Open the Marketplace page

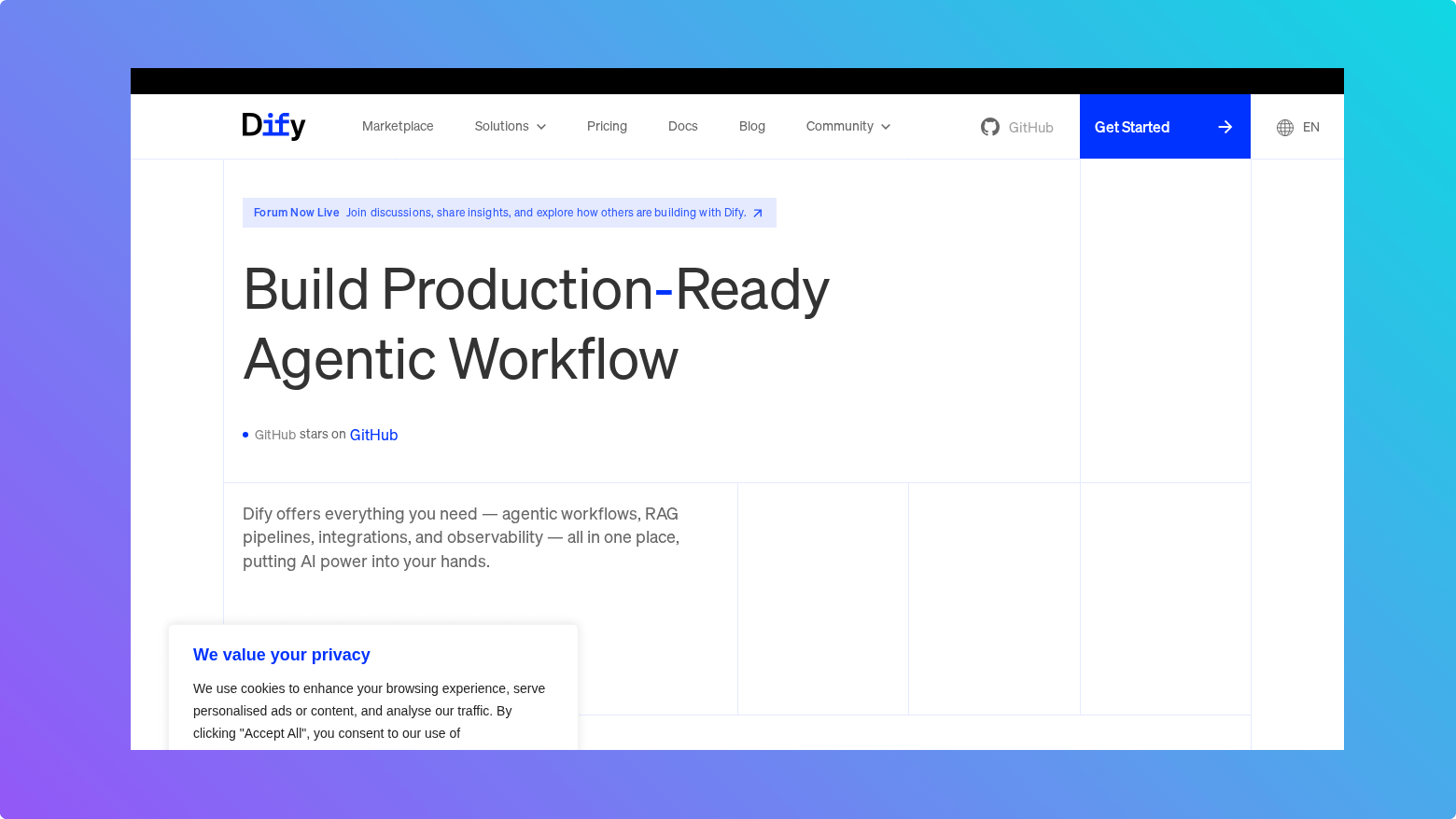tap(398, 126)
